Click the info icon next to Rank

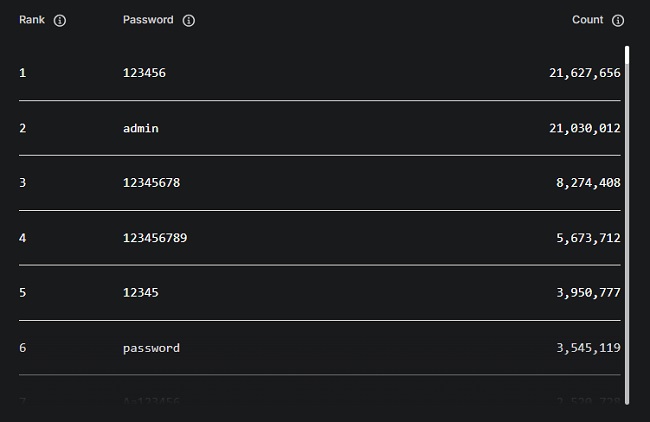pos(60,20)
